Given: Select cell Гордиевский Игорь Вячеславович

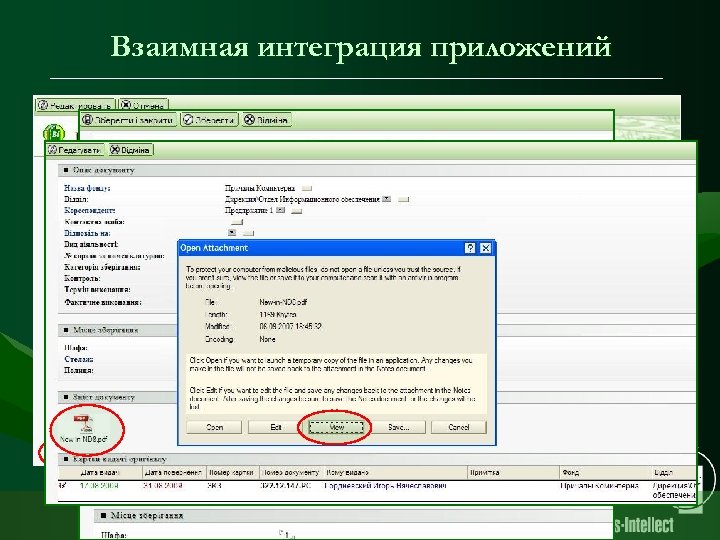Looking at the screenshot, I should click(385, 486).
